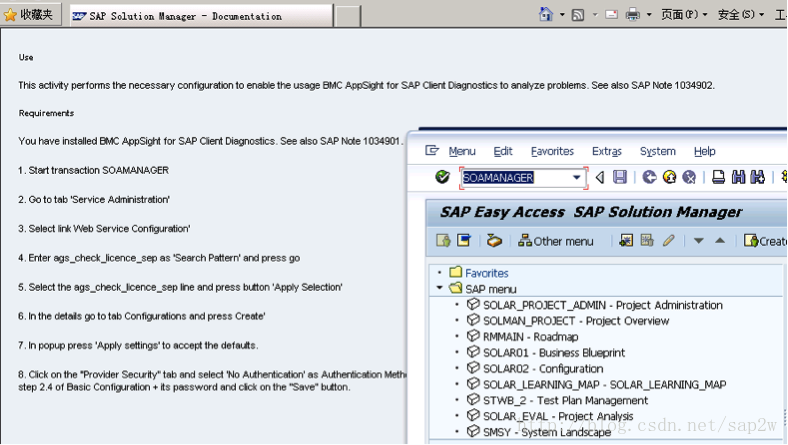
Task: Open the 安全(S) Safety dropdown
Action: 741,15
